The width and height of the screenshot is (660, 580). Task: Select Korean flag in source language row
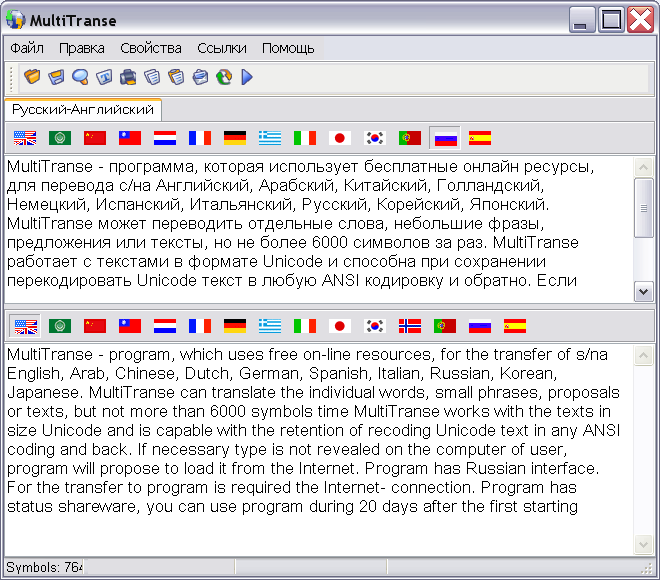[375, 138]
